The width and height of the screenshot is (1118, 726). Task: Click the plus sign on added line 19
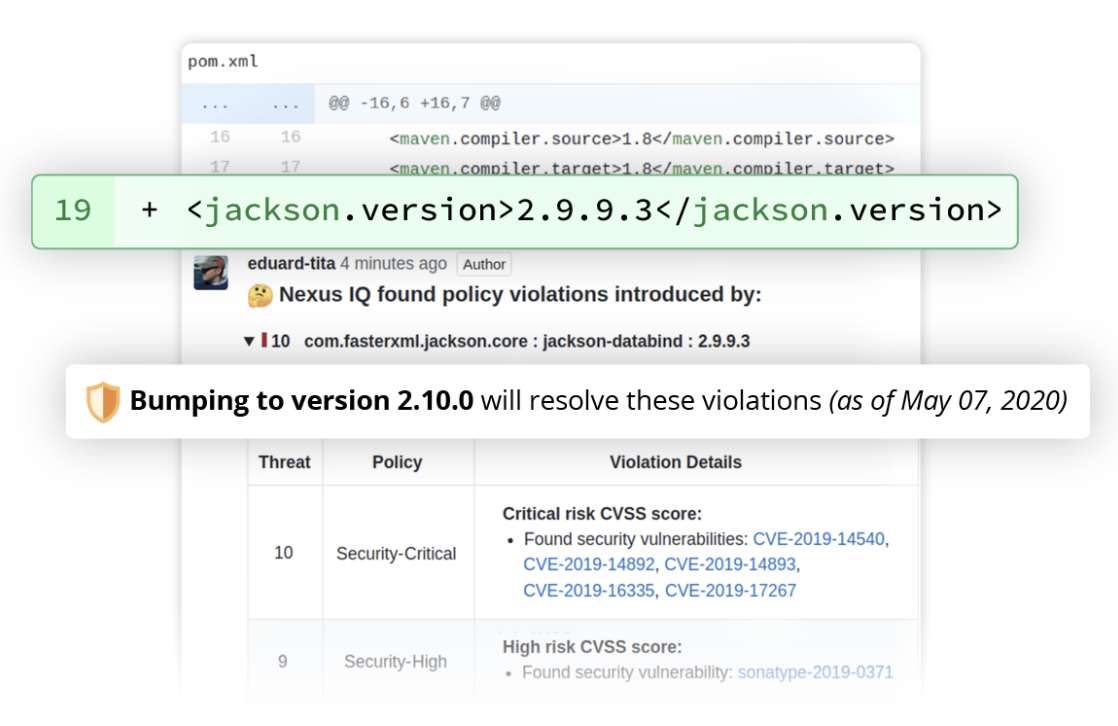point(149,210)
